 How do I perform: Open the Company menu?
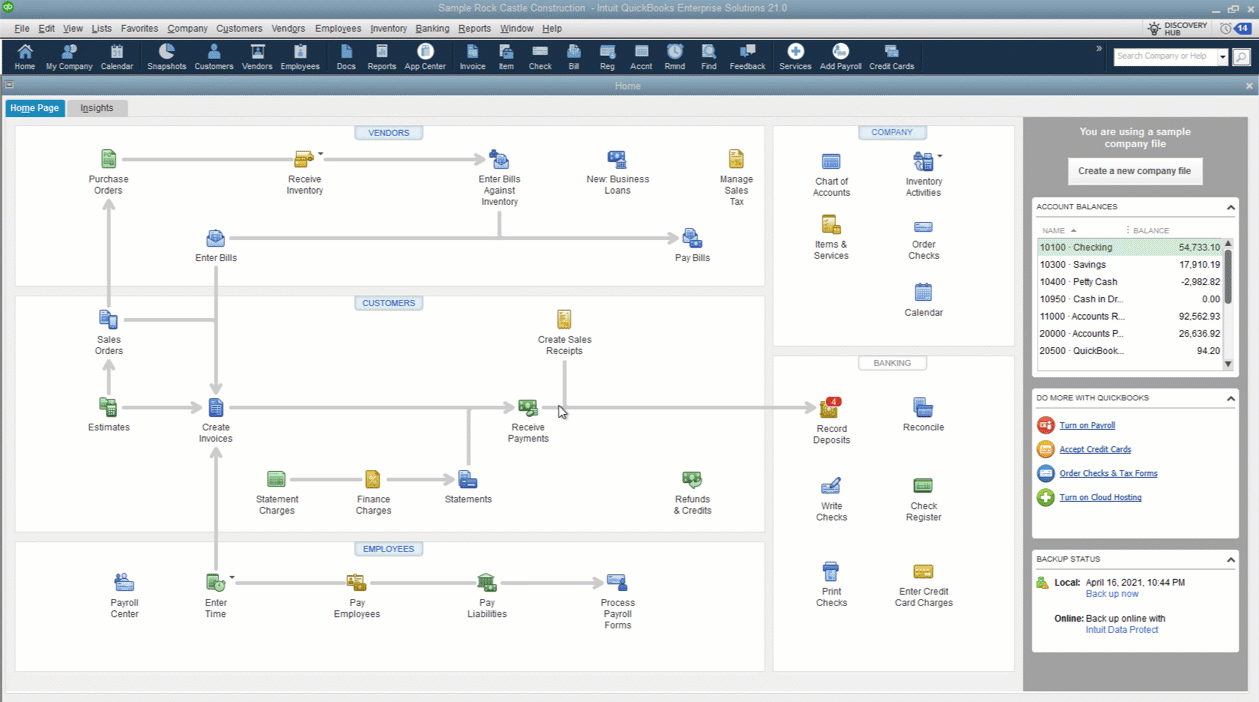(187, 29)
